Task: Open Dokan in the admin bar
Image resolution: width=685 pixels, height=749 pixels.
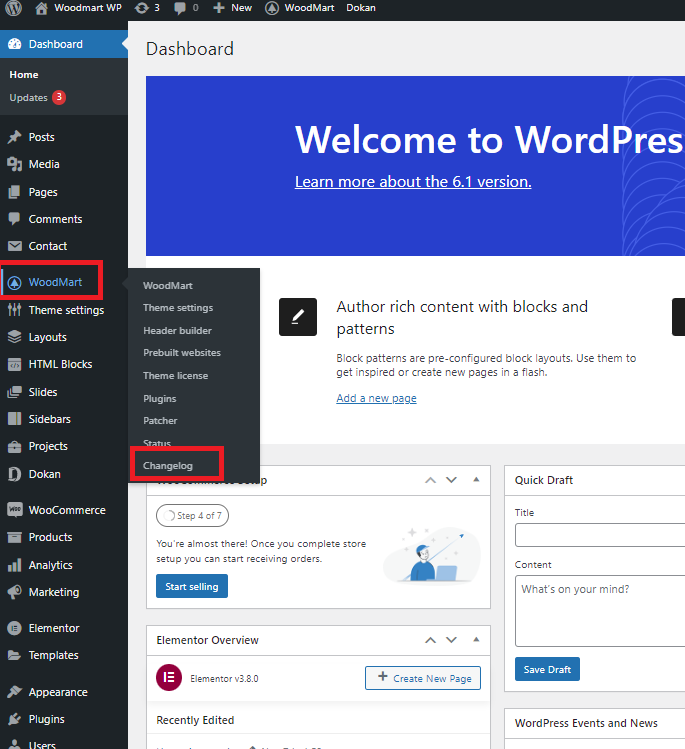Action: pyautogui.click(x=361, y=8)
